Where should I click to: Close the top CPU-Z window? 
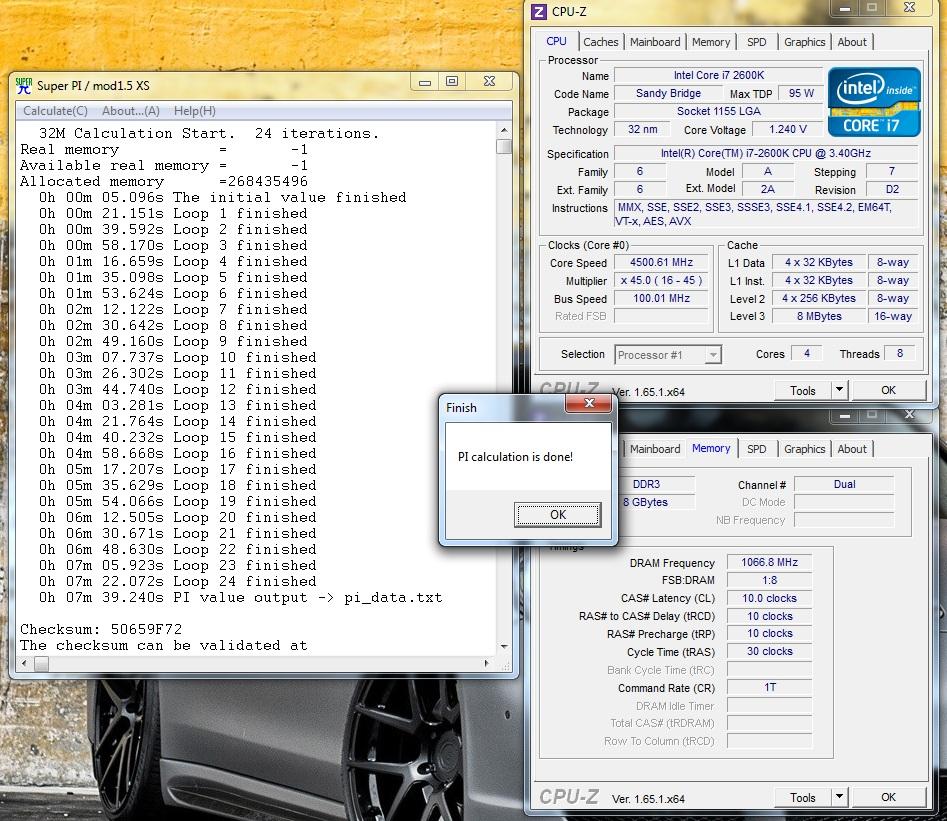click(909, 8)
